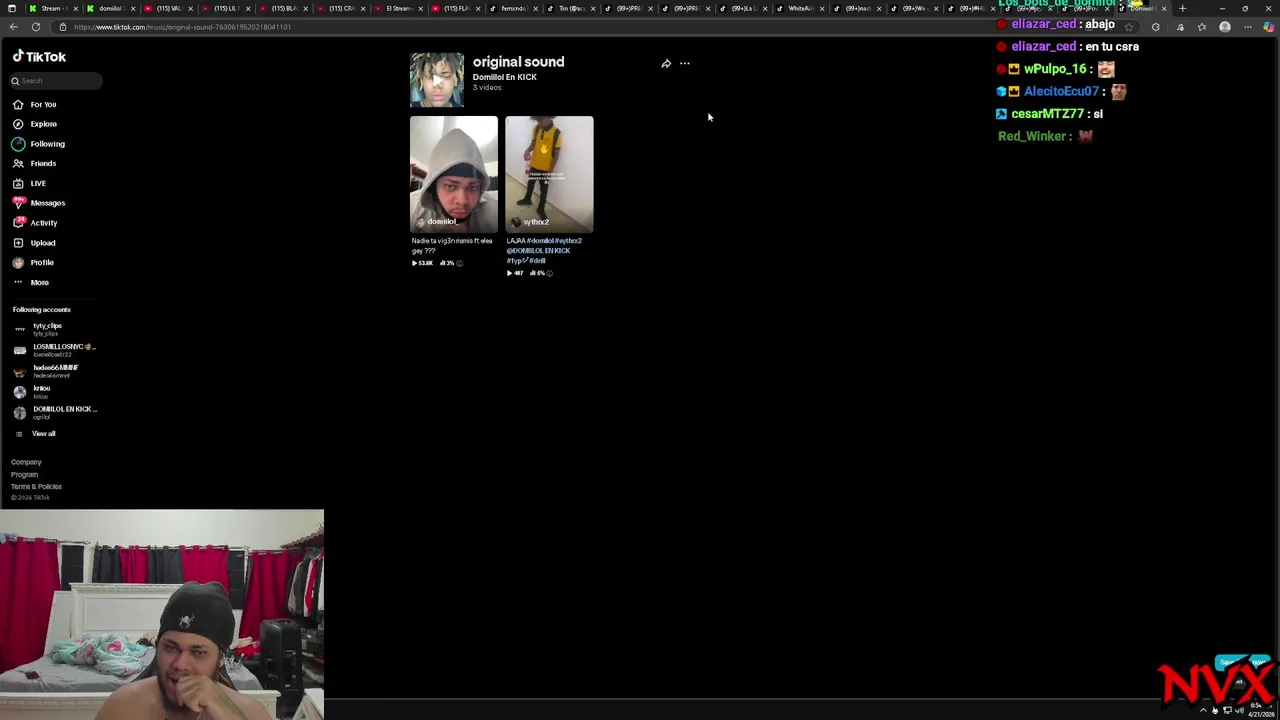This screenshot has width=1280, height=720.
Task: Close the '(115) CRA' tab
Action: 363,8
